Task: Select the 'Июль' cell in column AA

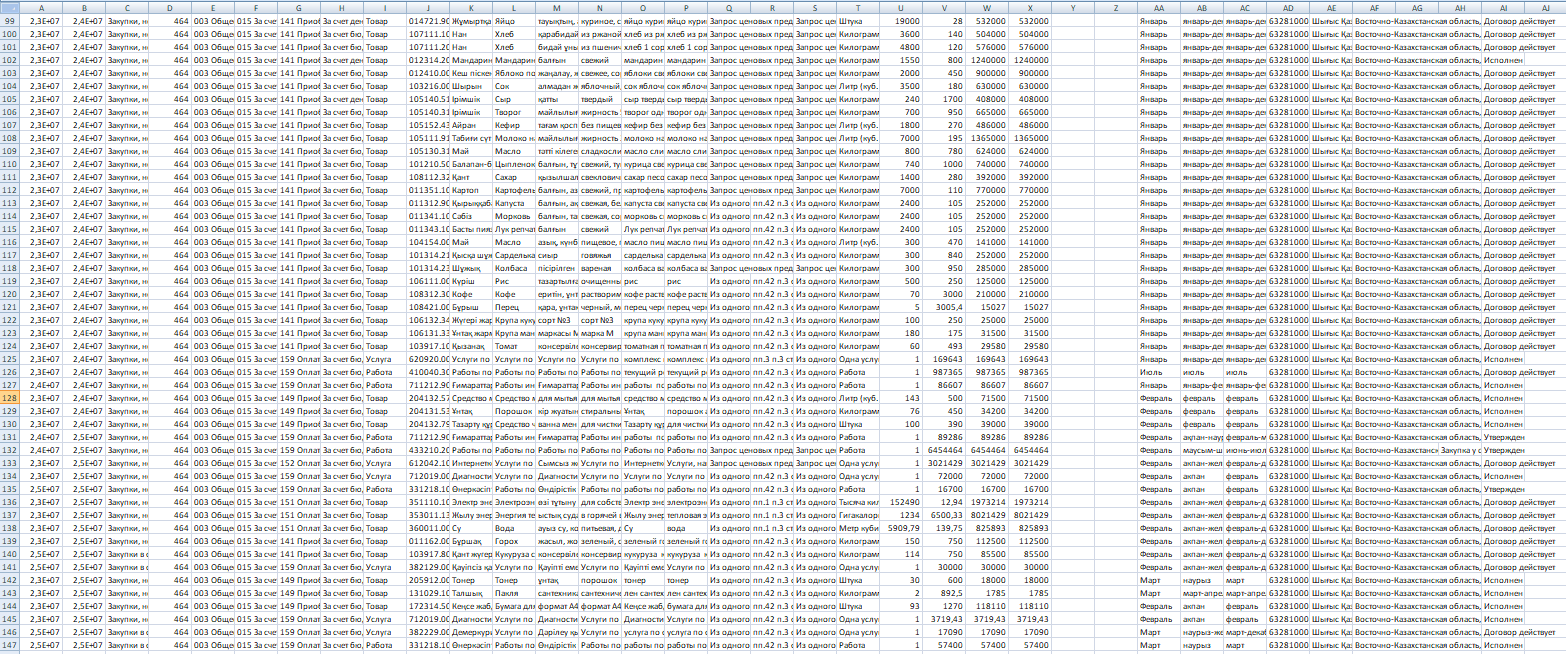Action: coord(1158,372)
